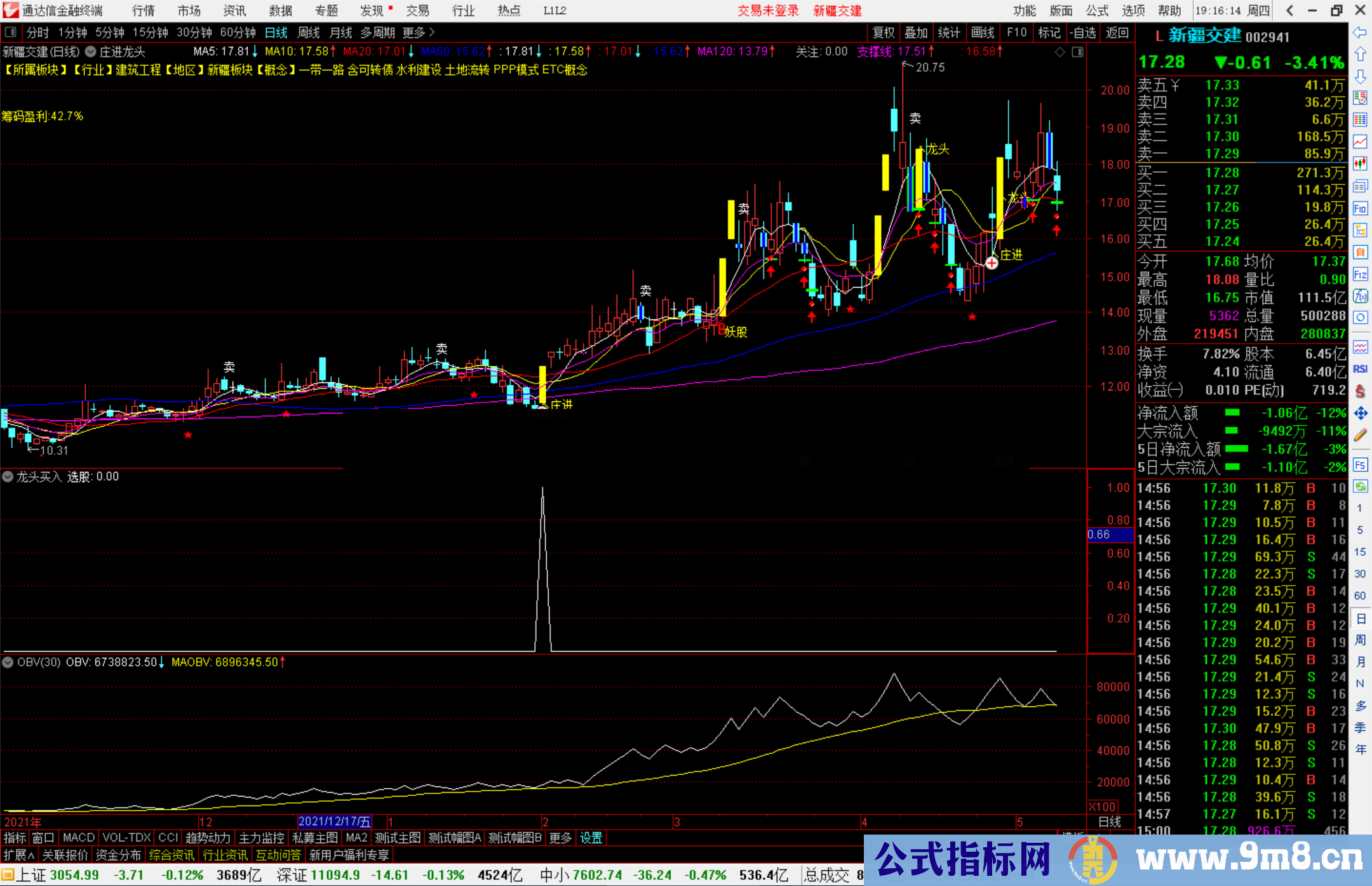Viewport: 1372px width, 886px height.
Task: Open the F12 sidebar icon
Action: [1360, 274]
